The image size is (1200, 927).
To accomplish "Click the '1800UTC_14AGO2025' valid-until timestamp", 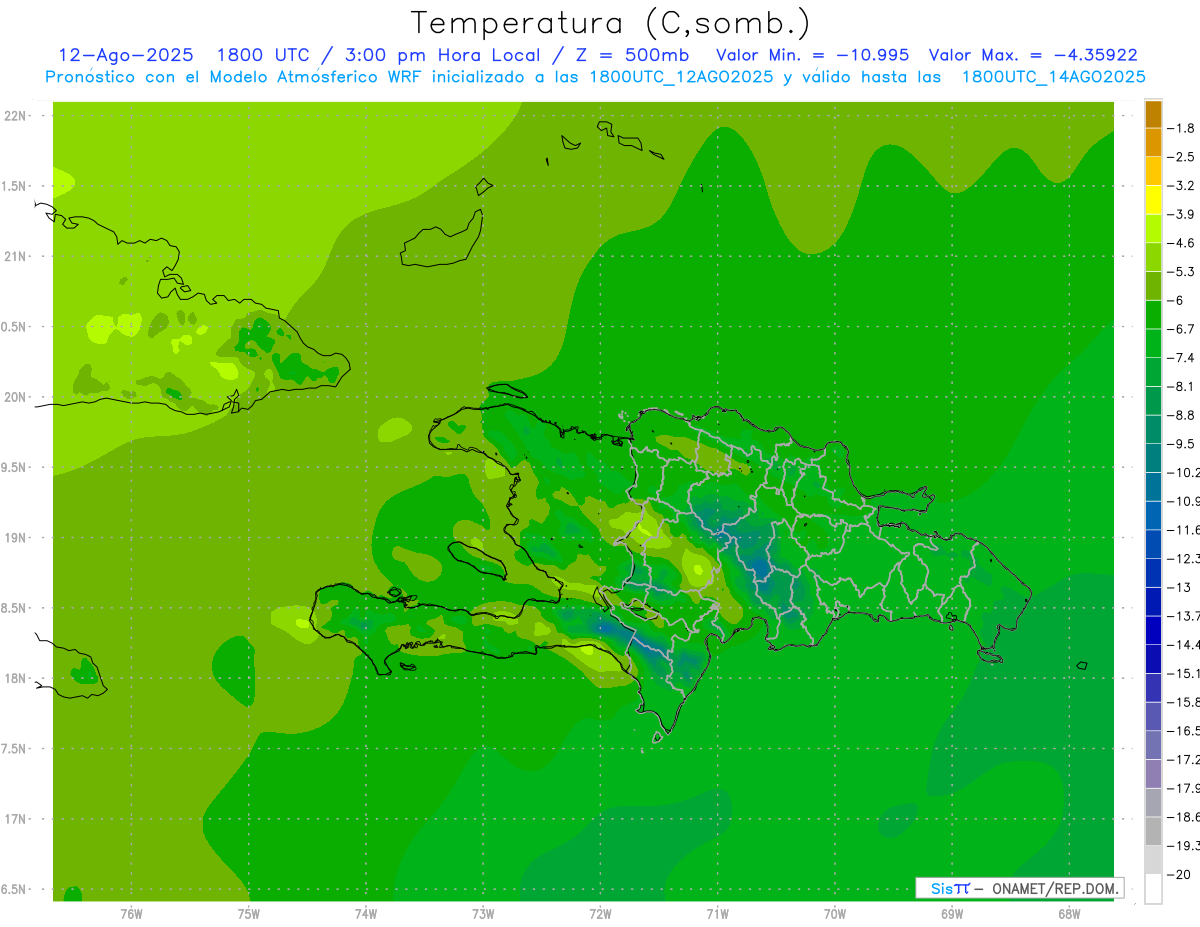I will tap(1053, 77).
